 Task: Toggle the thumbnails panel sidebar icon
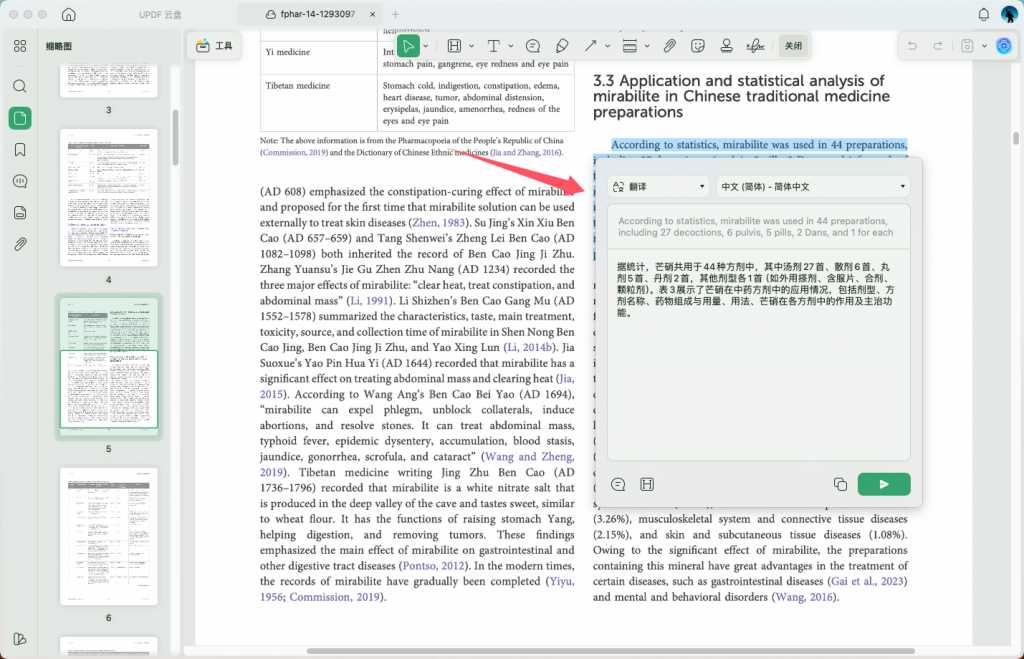(20, 118)
